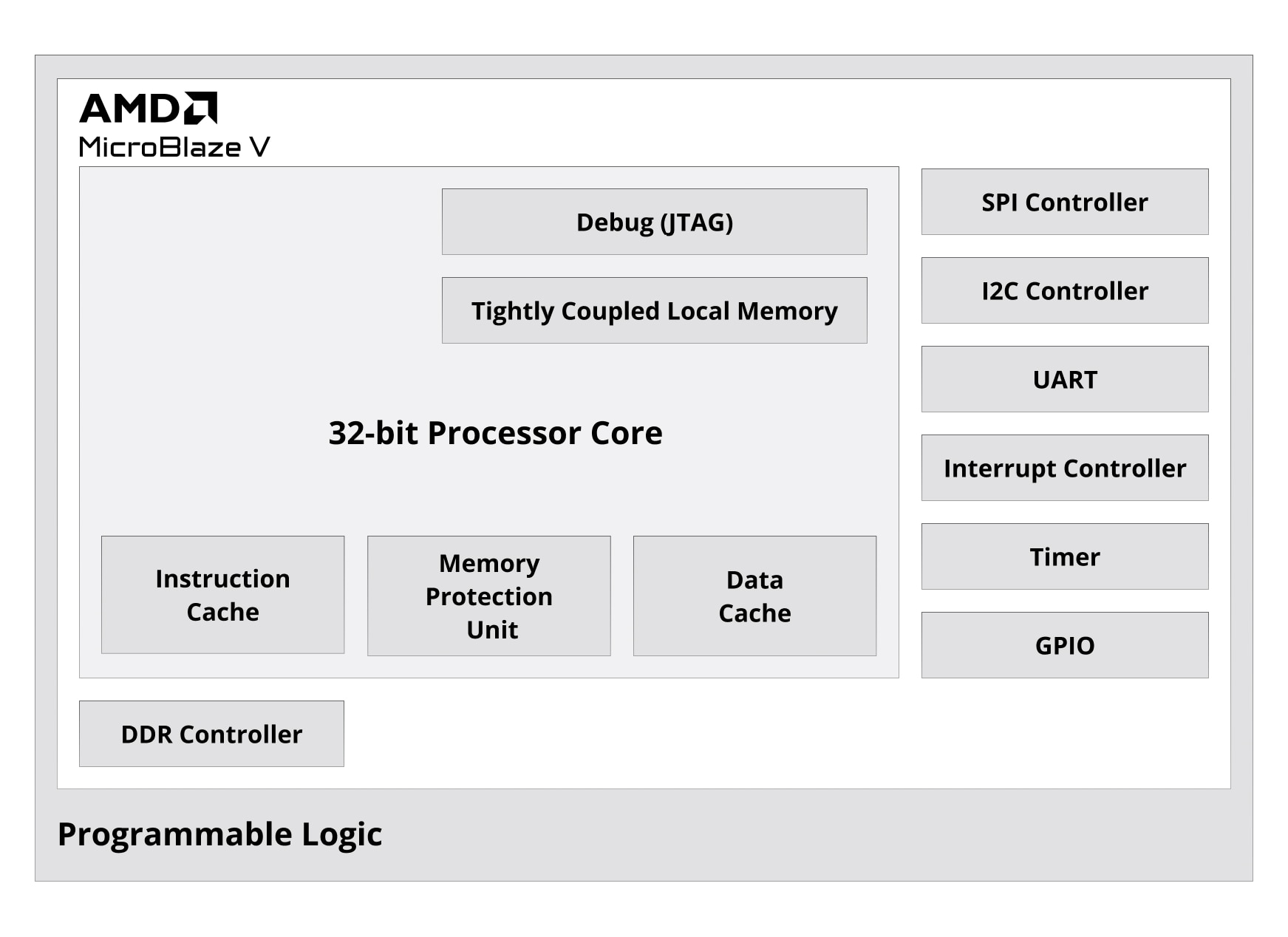Click the word Instruction in the cache block
Viewport: 1288px width, 937px height.
[222, 579]
